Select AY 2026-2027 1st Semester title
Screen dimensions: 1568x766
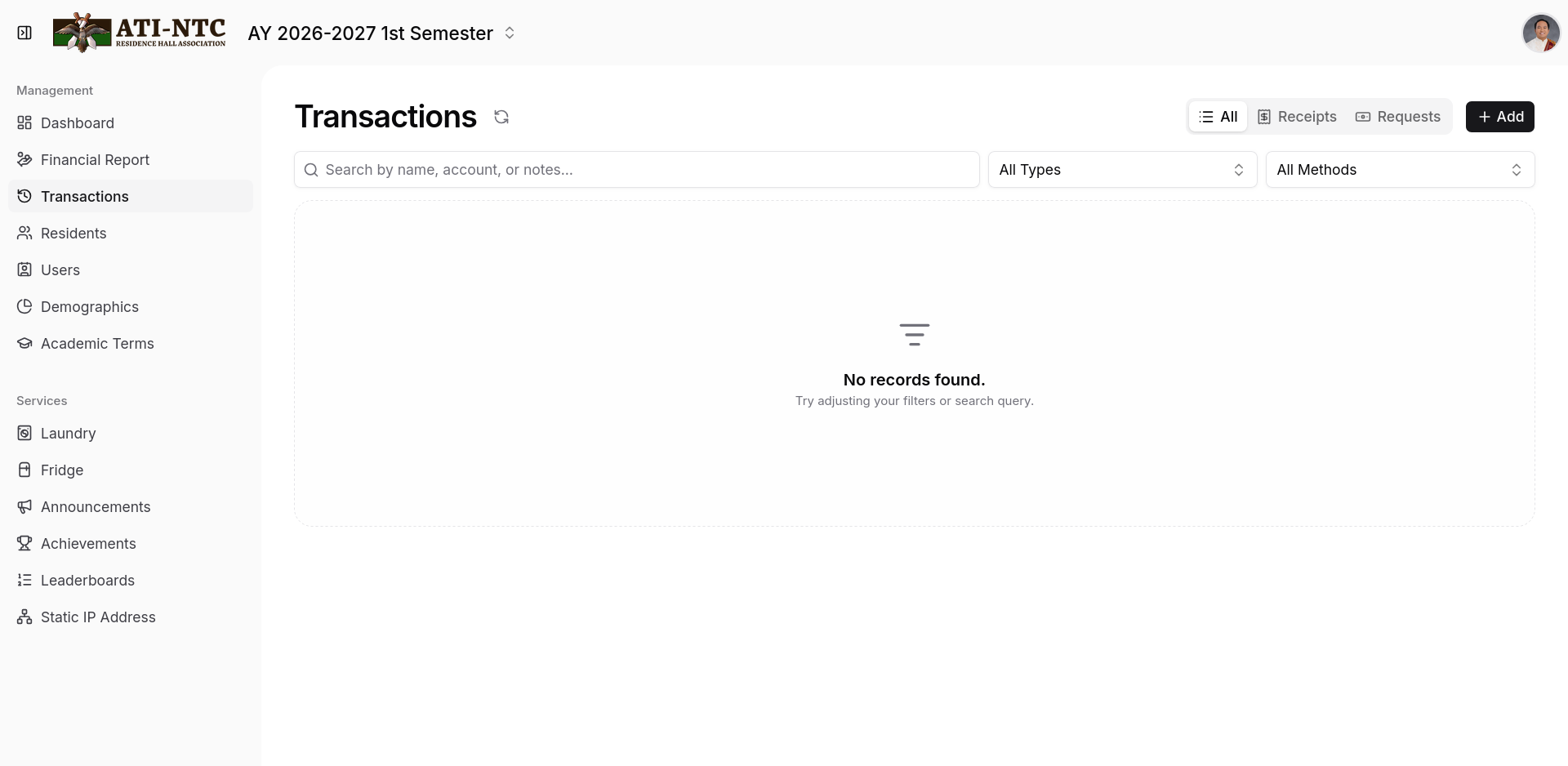370,33
